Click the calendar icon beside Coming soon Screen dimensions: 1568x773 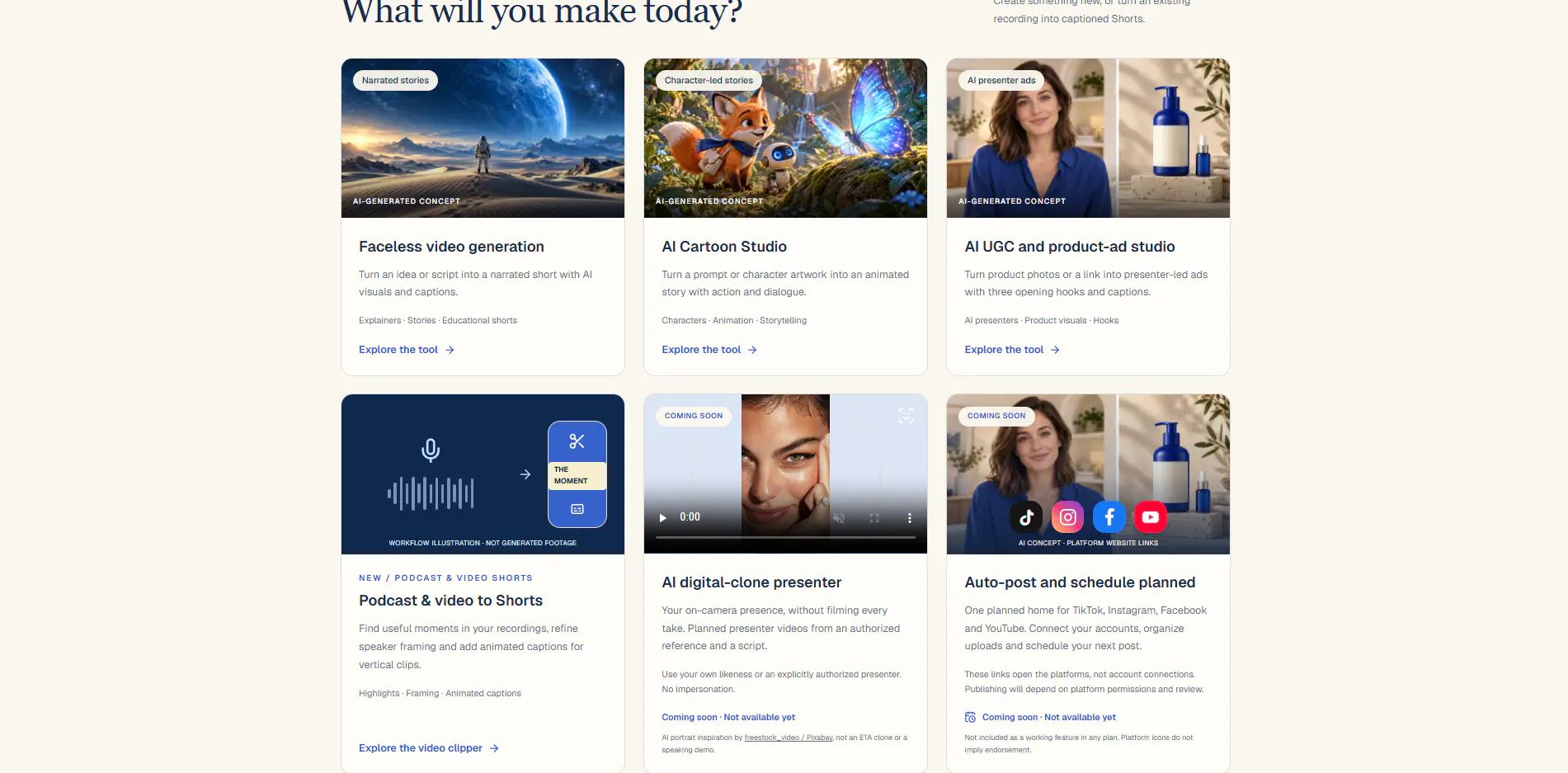pyautogui.click(x=970, y=718)
